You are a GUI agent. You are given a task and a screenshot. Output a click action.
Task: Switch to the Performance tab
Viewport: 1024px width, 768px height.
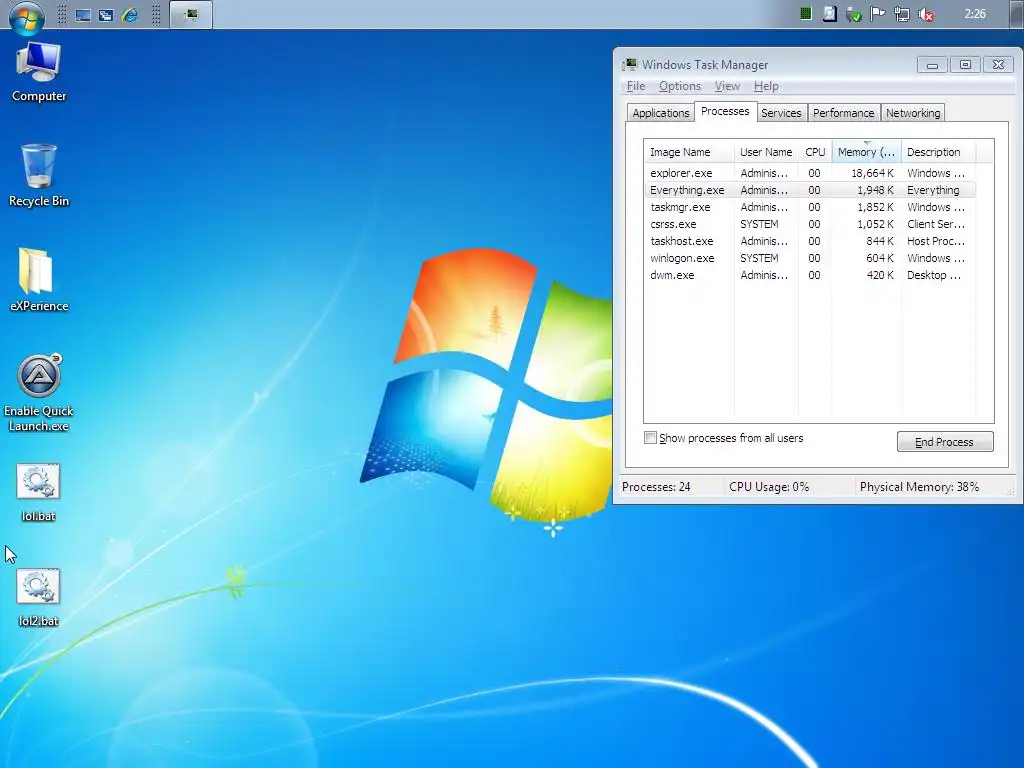pyautogui.click(x=843, y=113)
